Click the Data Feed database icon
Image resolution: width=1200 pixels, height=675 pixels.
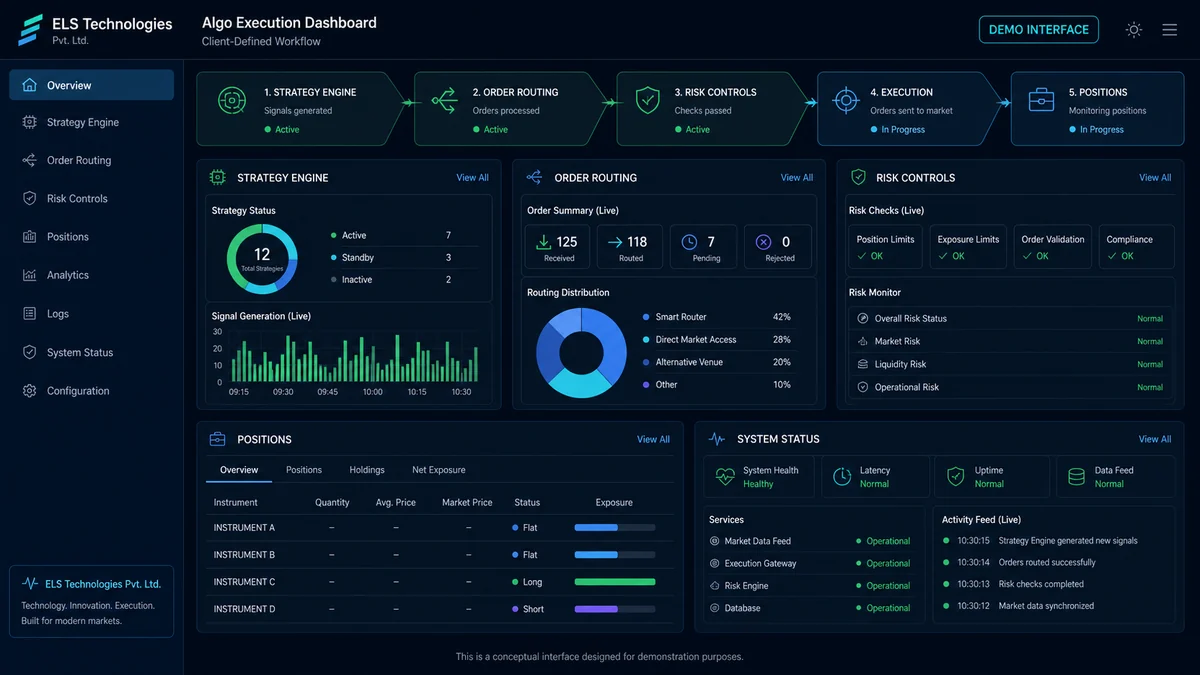[1076, 477]
